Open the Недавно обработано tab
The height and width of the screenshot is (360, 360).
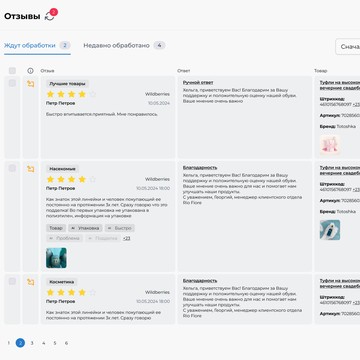coord(124,45)
